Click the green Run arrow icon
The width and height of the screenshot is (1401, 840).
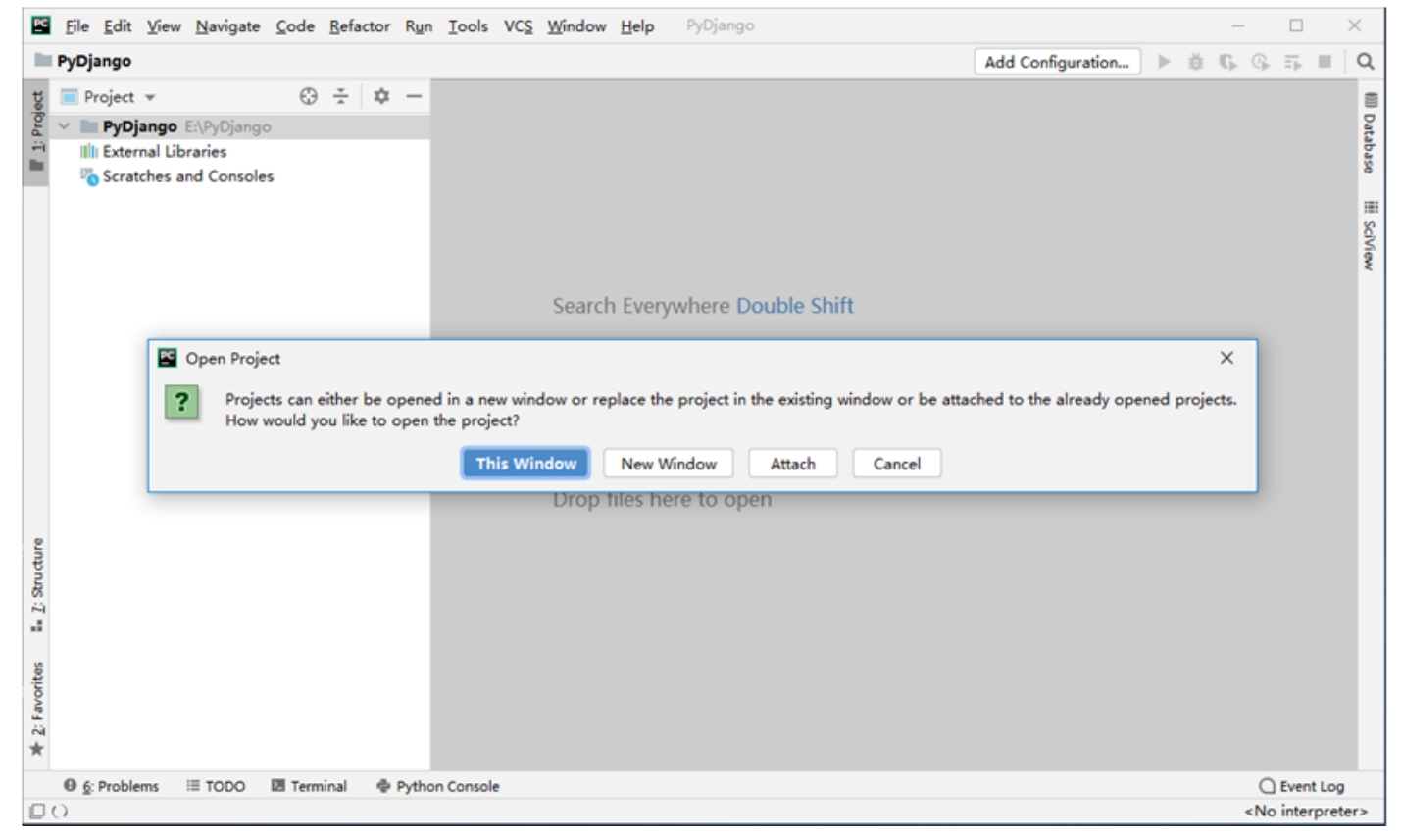[x=1164, y=62]
